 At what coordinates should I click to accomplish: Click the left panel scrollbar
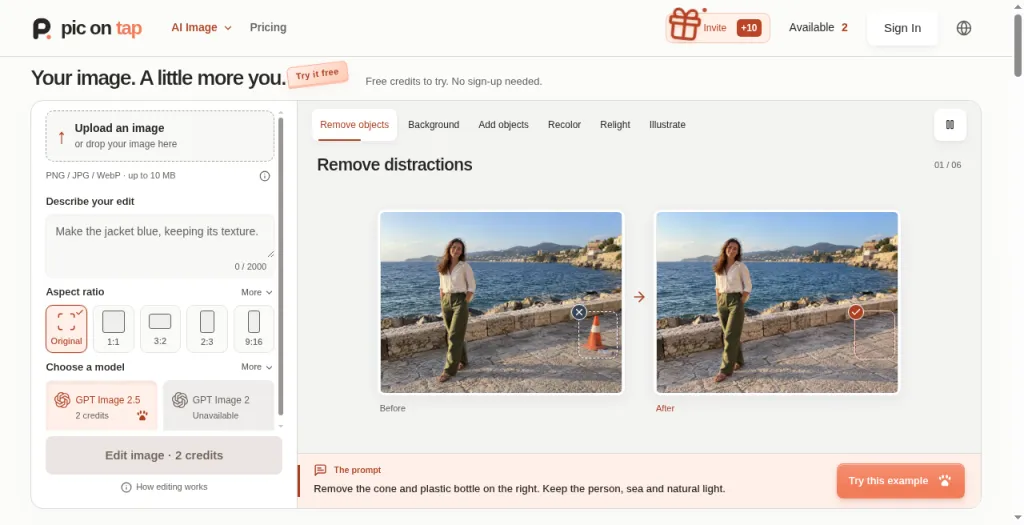tap(281, 266)
